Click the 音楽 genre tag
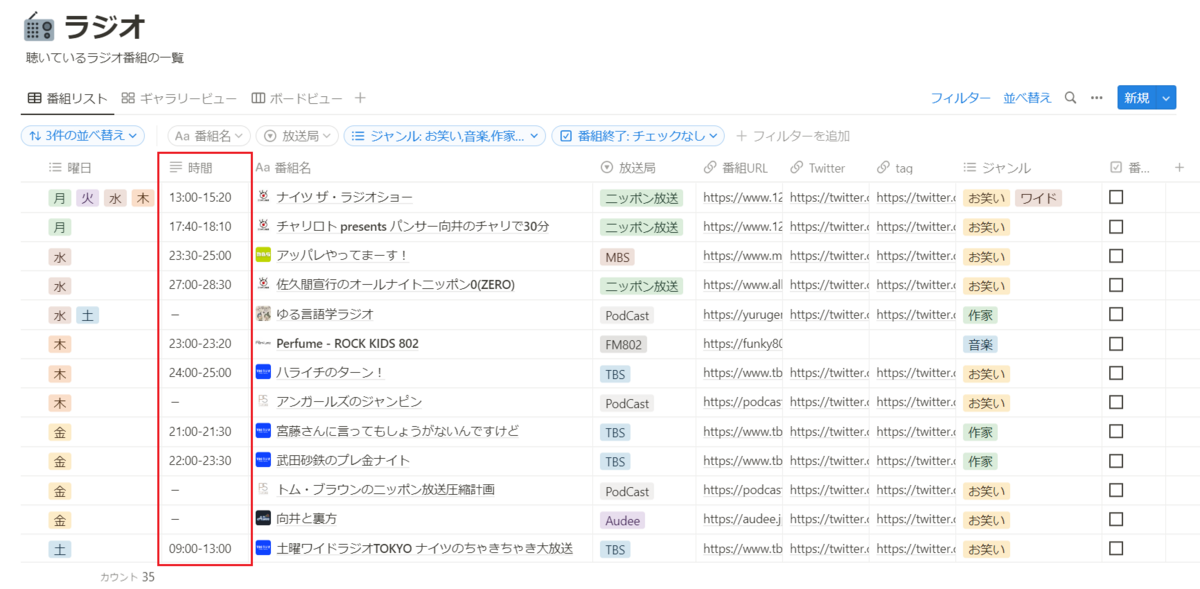 [x=980, y=344]
